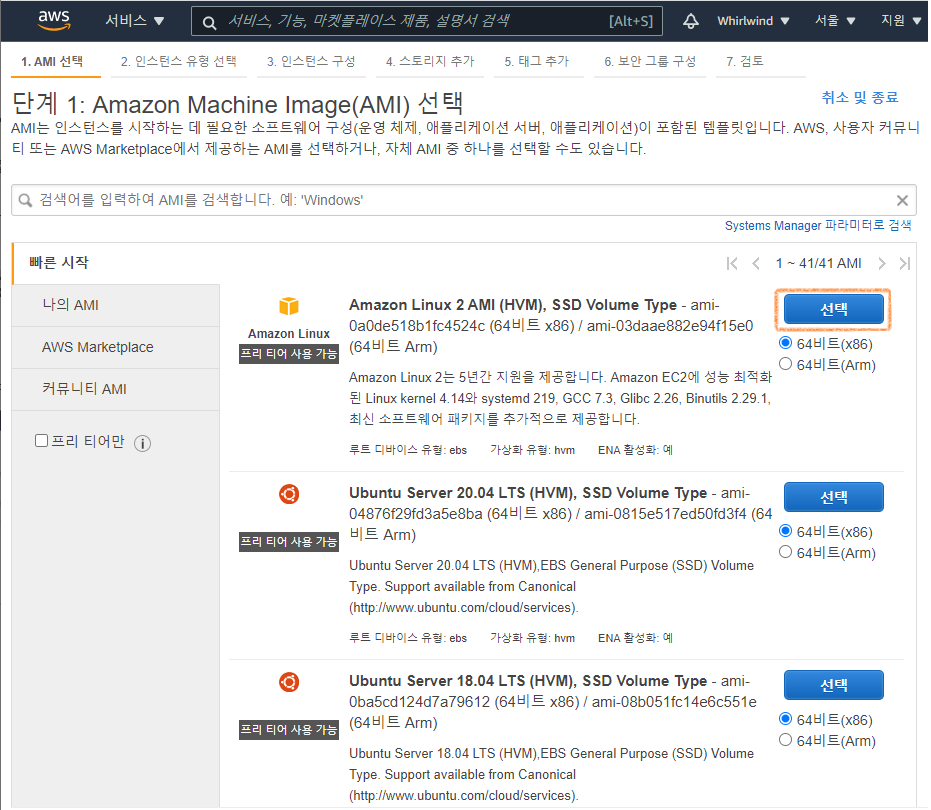This screenshot has width=931, height=810.
Task: Open 커뮤니티 AMI in sidebar
Action: pyautogui.click(x=116, y=389)
